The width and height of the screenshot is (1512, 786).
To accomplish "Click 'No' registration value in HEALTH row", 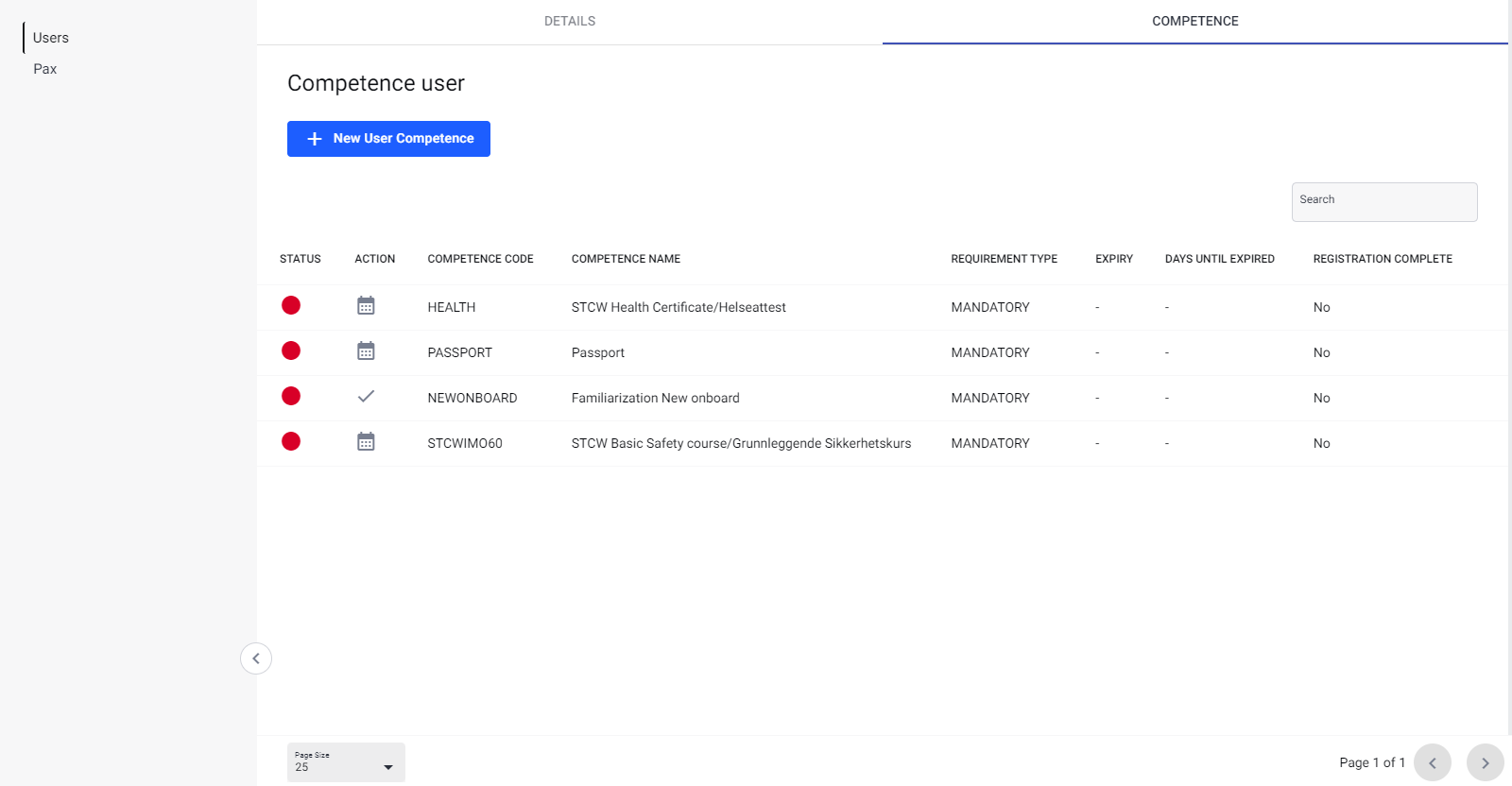I will tap(1322, 307).
